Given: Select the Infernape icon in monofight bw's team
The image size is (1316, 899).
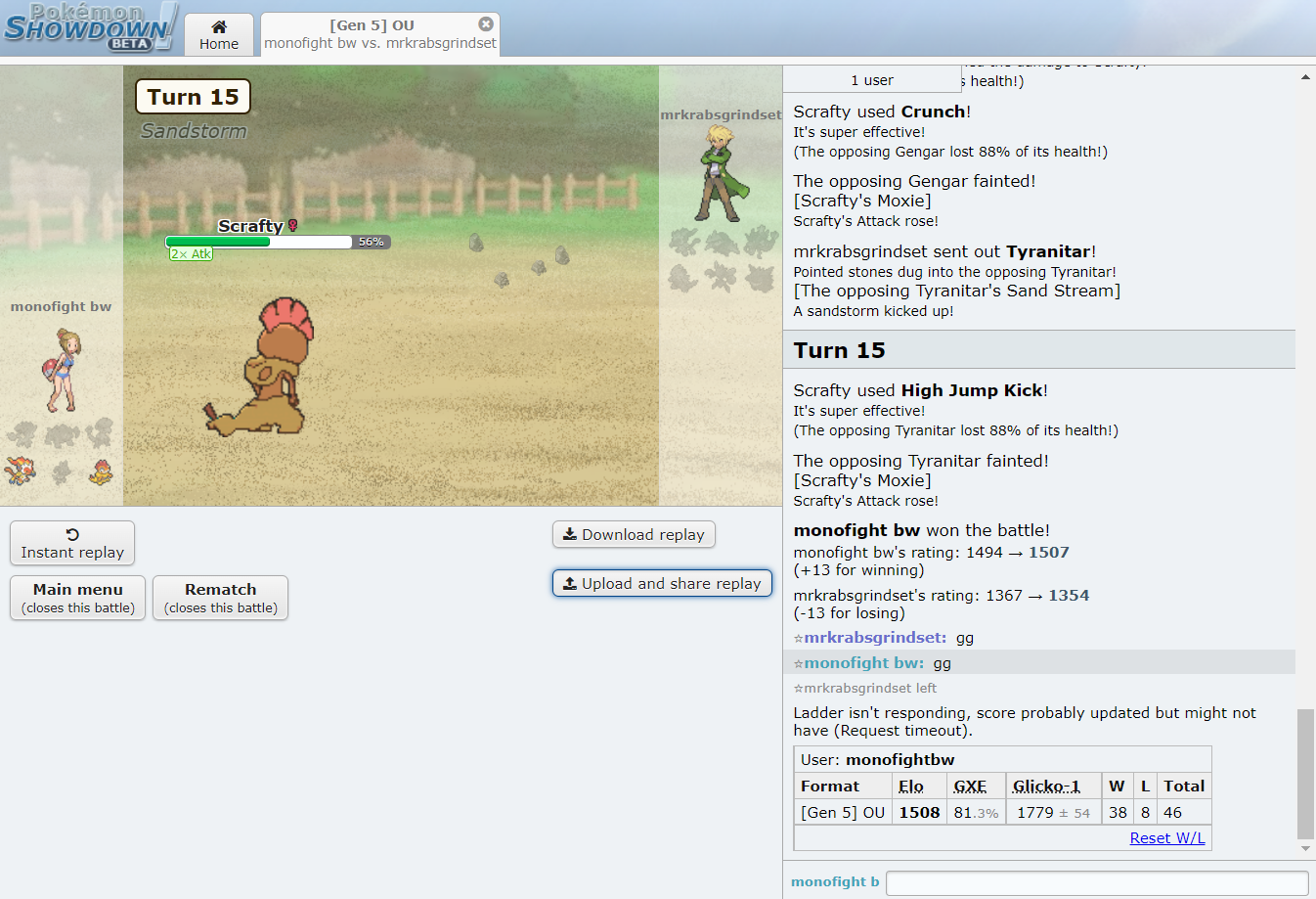Looking at the screenshot, I should click(x=20, y=471).
